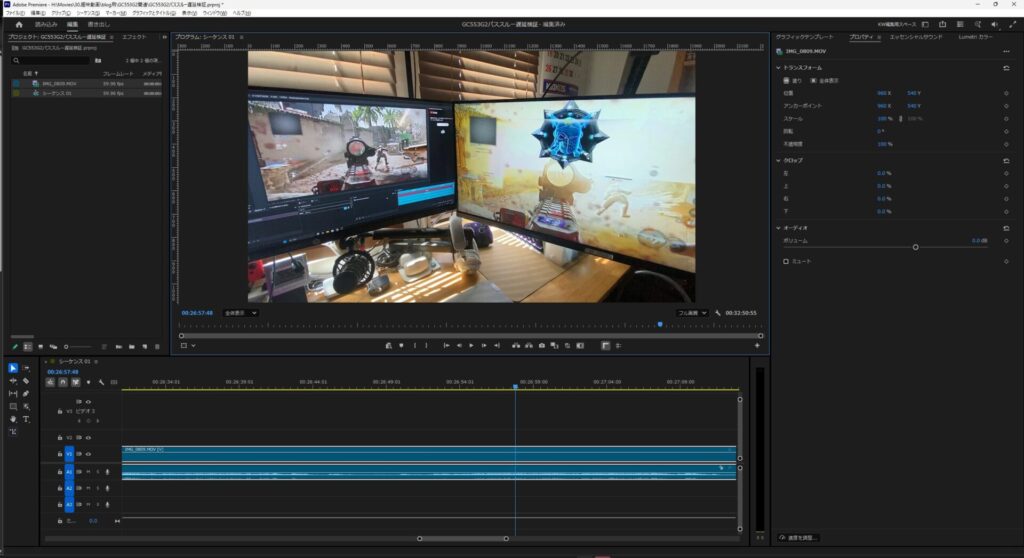Toggle the V2 track eye visibility

pos(88,438)
